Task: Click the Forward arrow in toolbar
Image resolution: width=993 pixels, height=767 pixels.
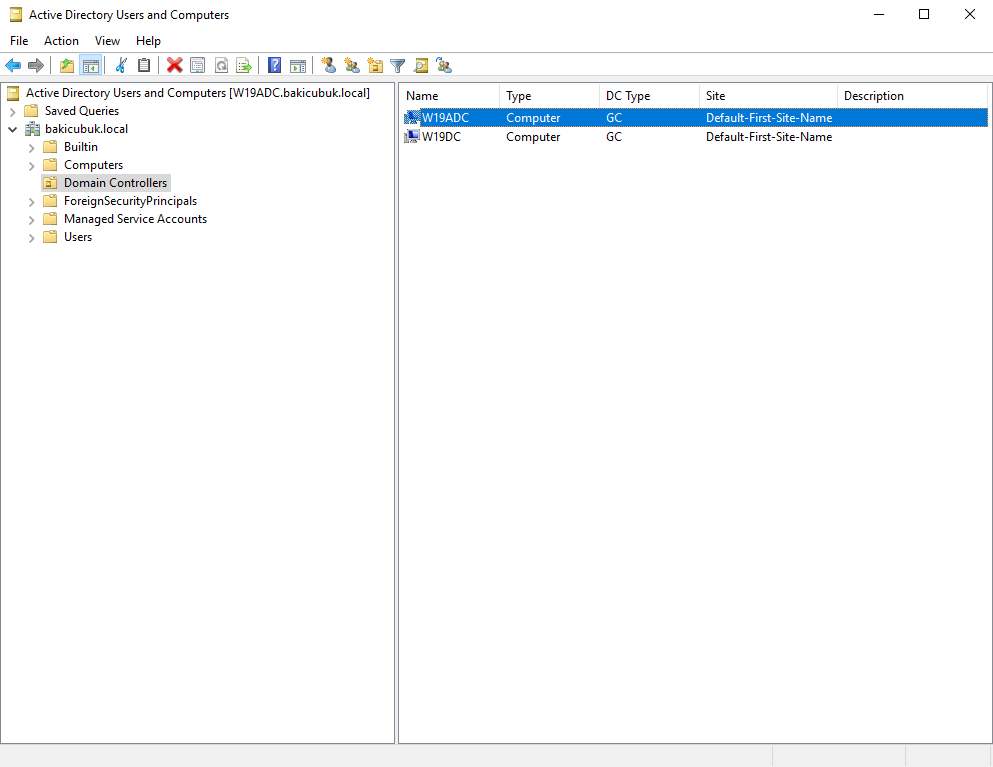Action: tap(36, 65)
